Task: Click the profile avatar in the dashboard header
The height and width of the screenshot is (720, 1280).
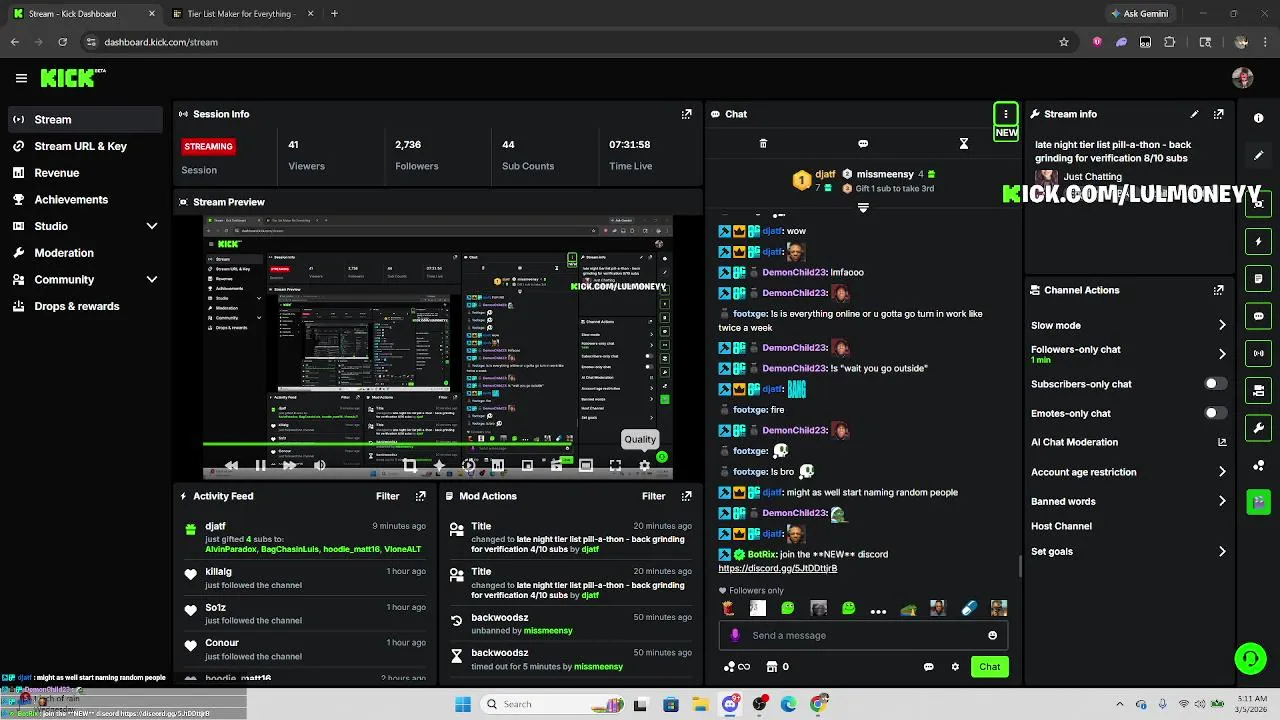Action: coord(1243,78)
